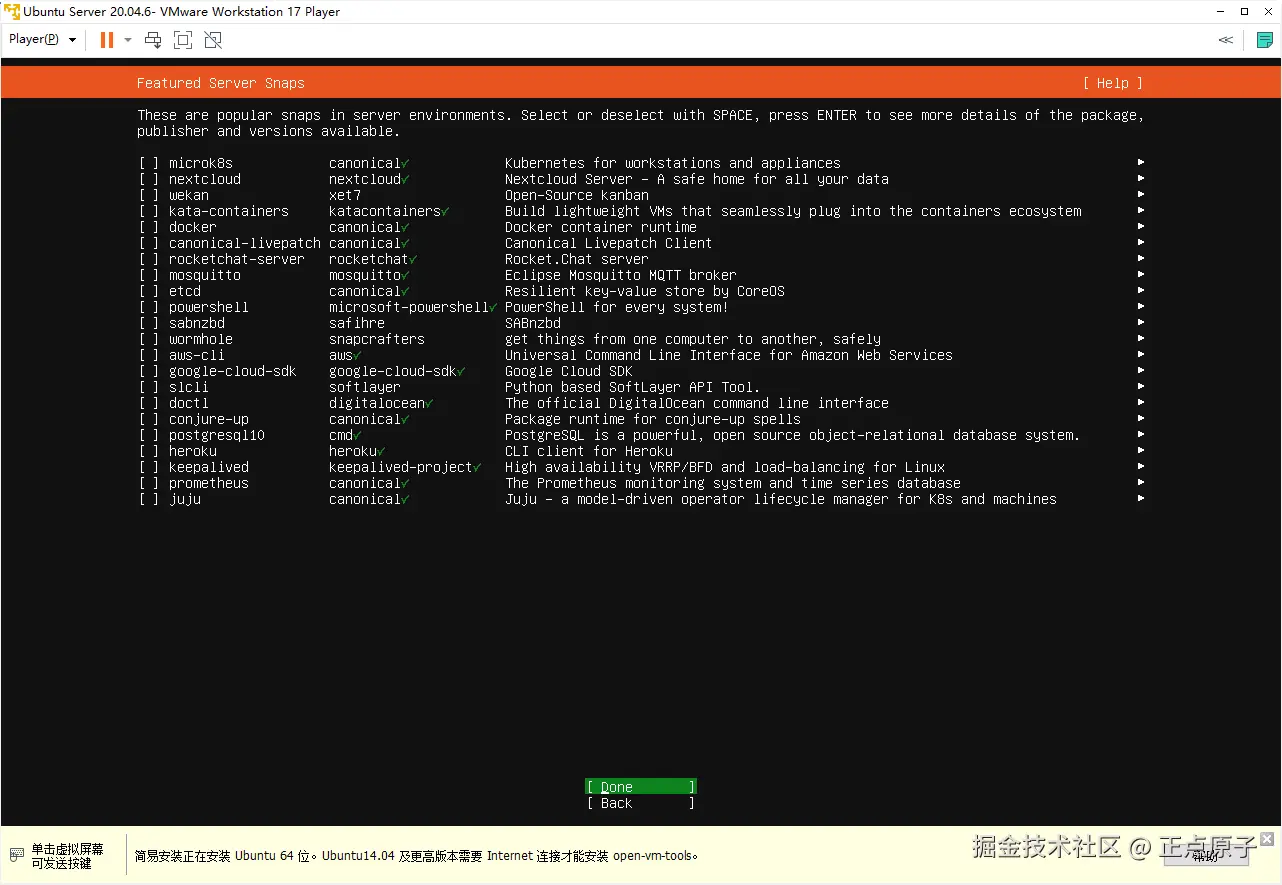Click description 'Google Cloud SDK'
The width and height of the screenshot is (1282, 885).
569,371
